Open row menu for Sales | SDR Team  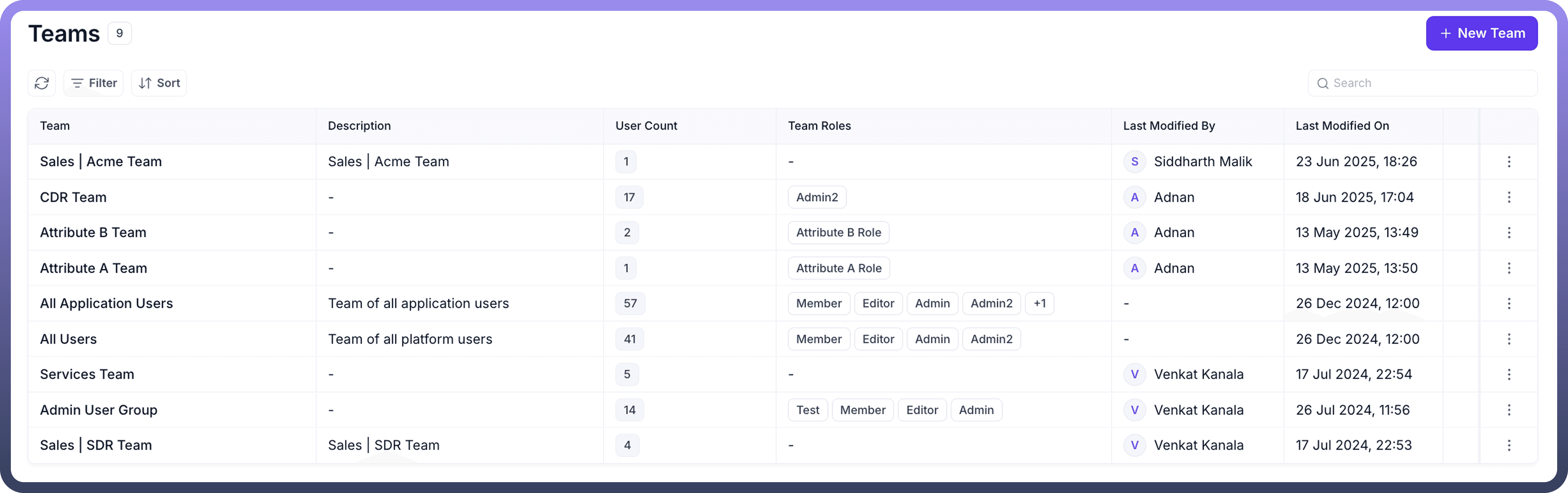[1508, 445]
